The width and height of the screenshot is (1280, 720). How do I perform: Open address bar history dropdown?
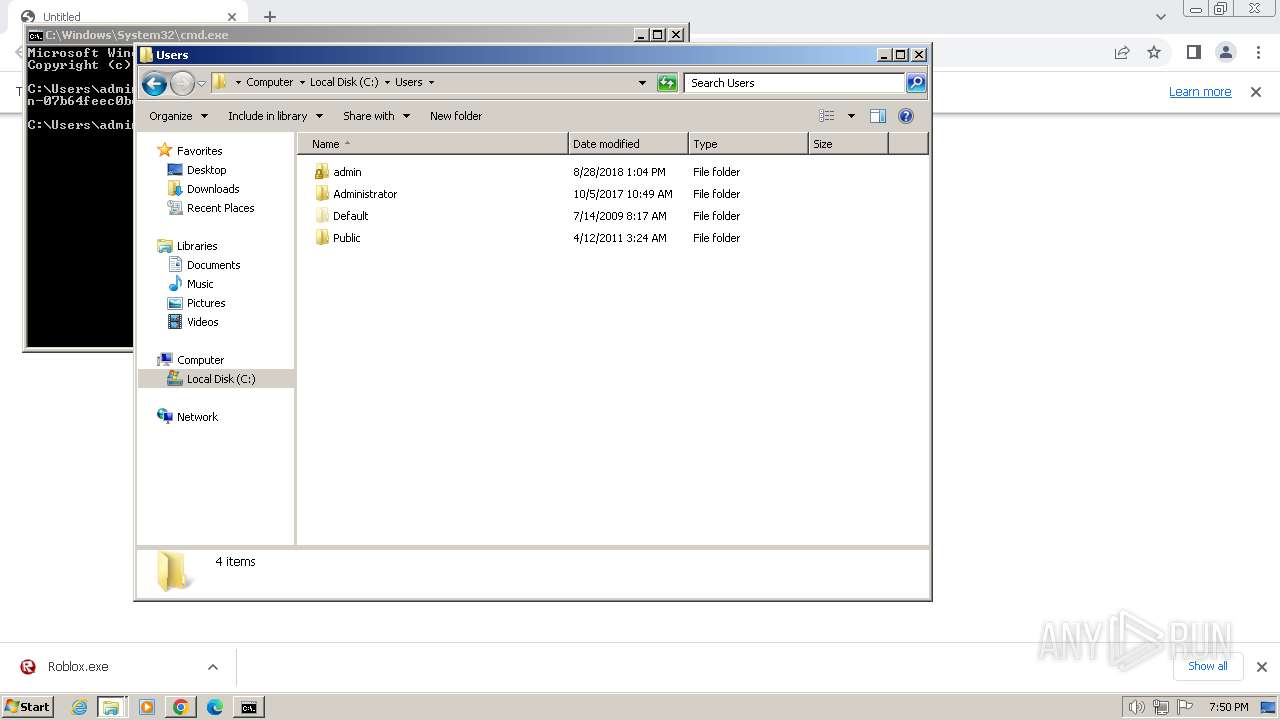click(642, 83)
